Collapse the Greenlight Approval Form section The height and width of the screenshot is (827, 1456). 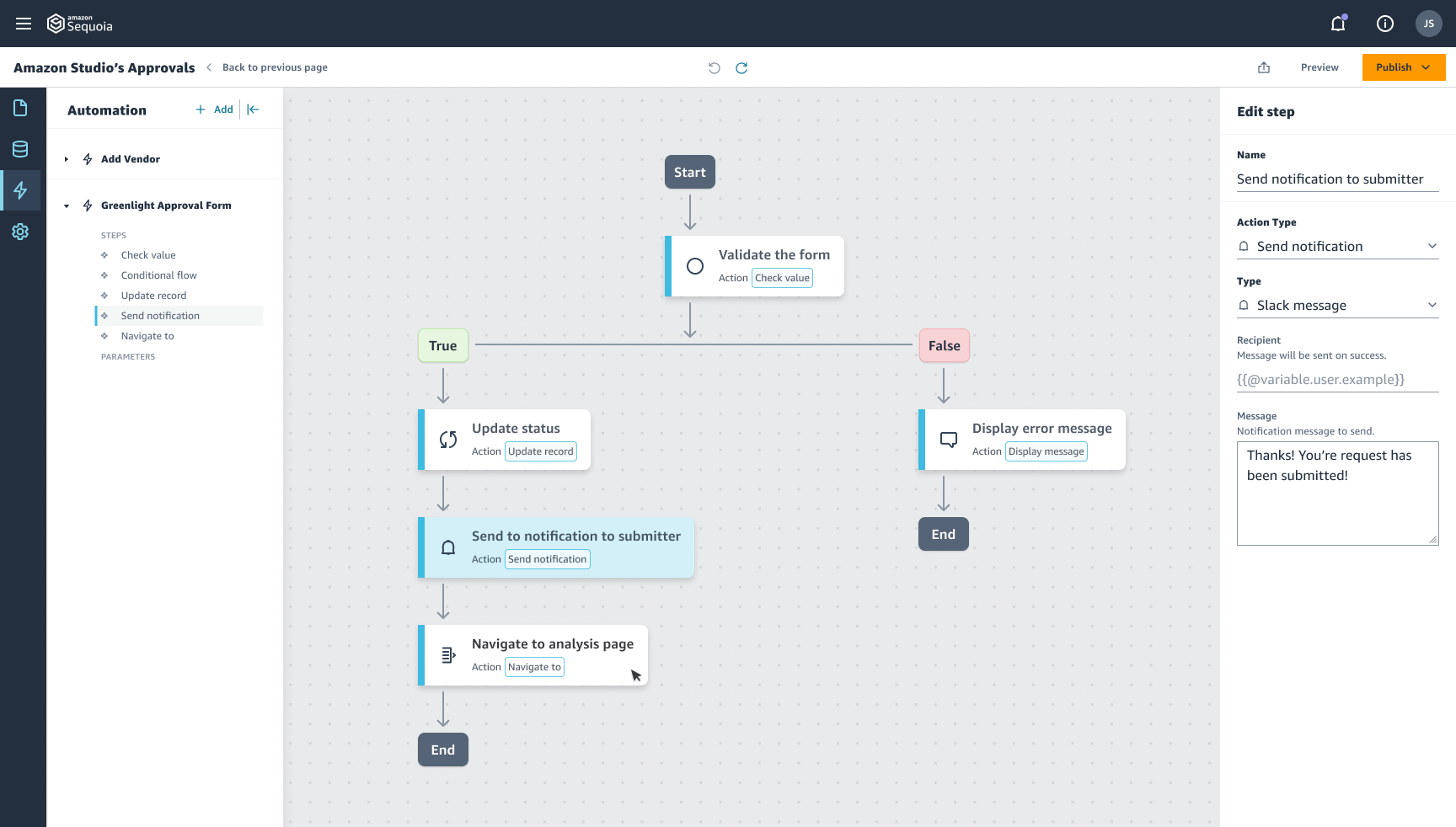pos(67,205)
